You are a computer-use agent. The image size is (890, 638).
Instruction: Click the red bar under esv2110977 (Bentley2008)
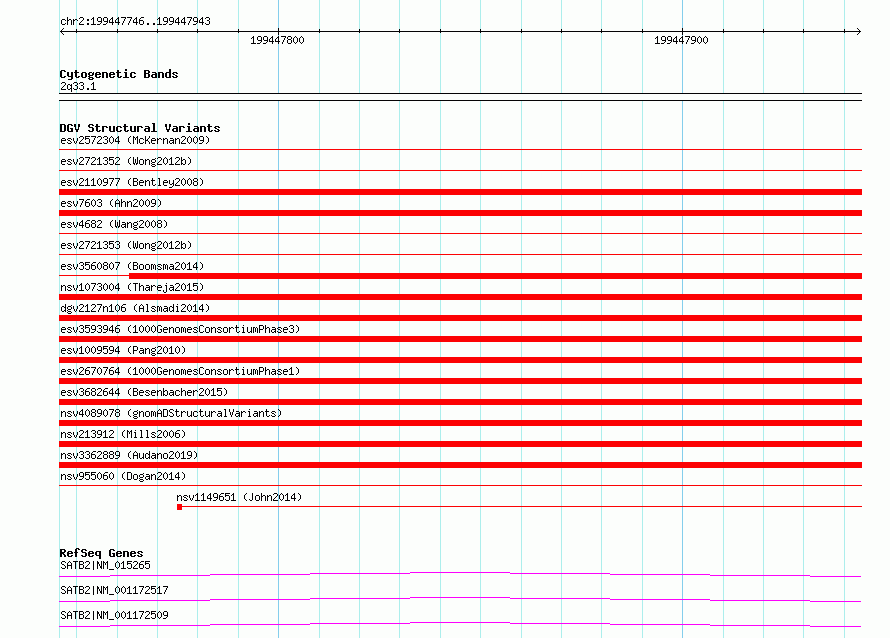pyautogui.click(x=460, y=192)
